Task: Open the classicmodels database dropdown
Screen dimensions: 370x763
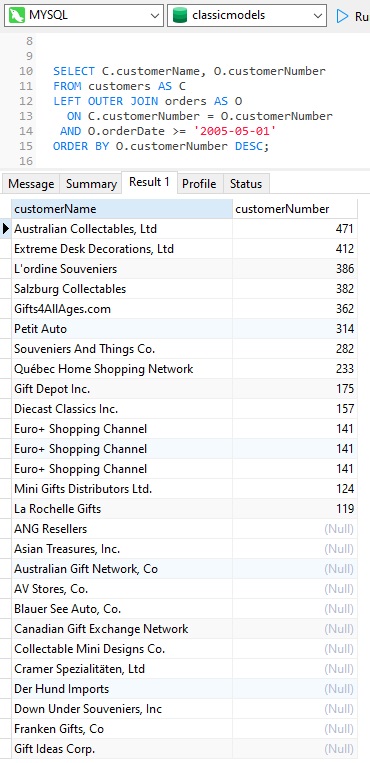Action: point(247,16)
